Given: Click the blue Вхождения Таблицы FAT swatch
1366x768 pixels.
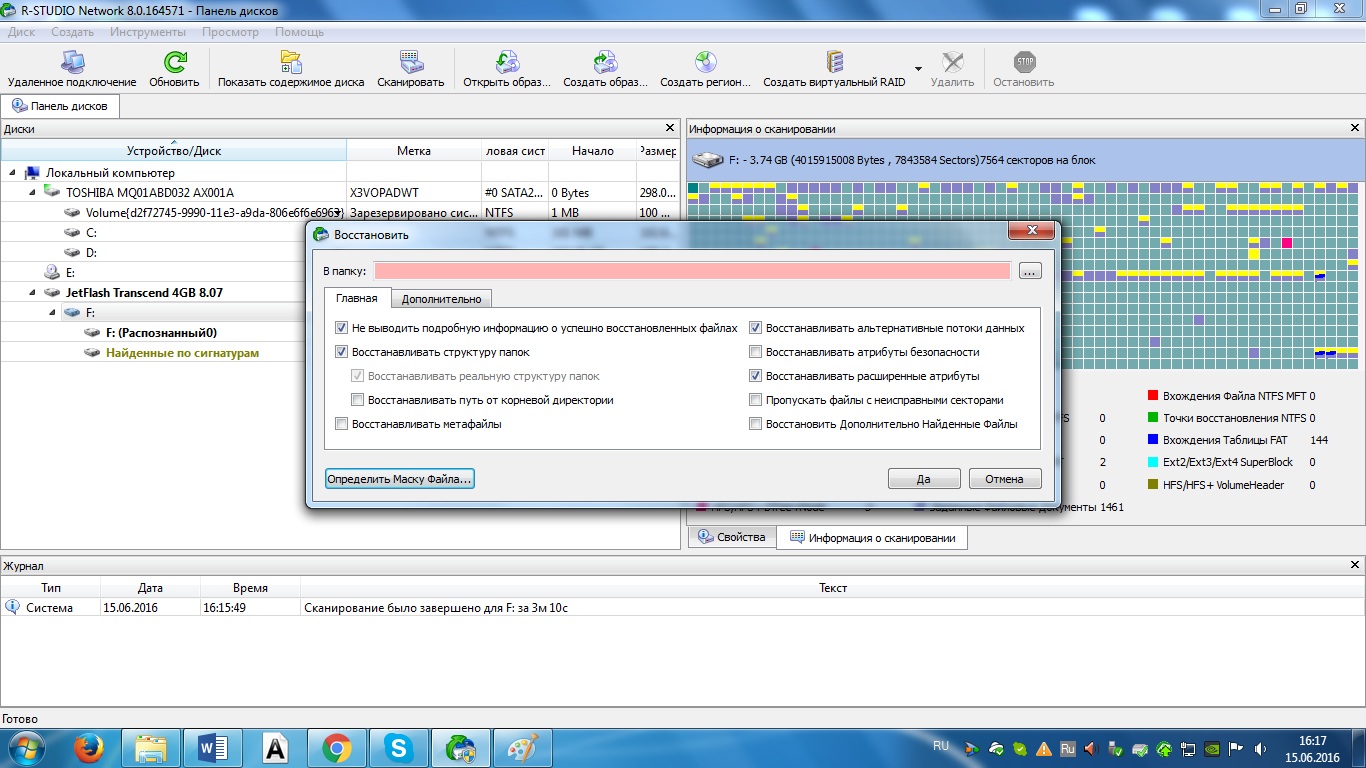Looking at the screenshot, I should pyautogui.click(x=1153, y=440).
